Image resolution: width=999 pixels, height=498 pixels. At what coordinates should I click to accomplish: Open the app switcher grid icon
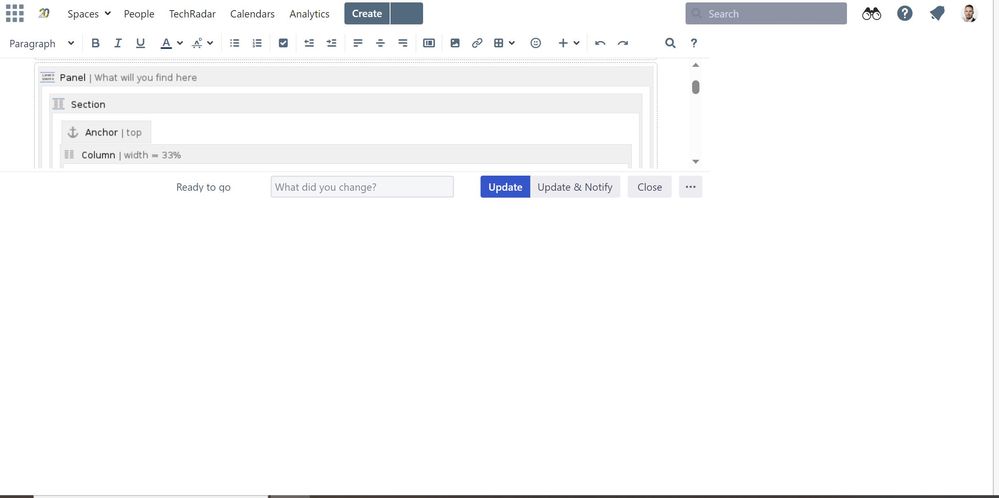tap(14, 13)
